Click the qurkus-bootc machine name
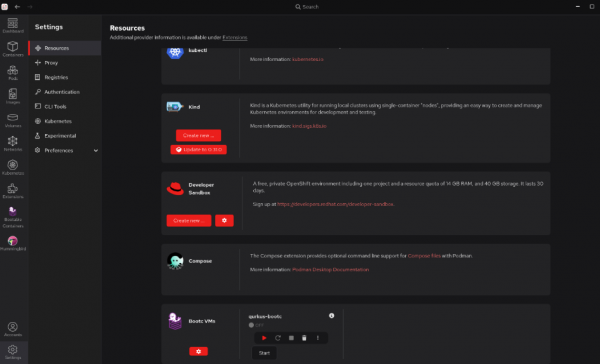The image size is (600, 364). pos(265,317)
